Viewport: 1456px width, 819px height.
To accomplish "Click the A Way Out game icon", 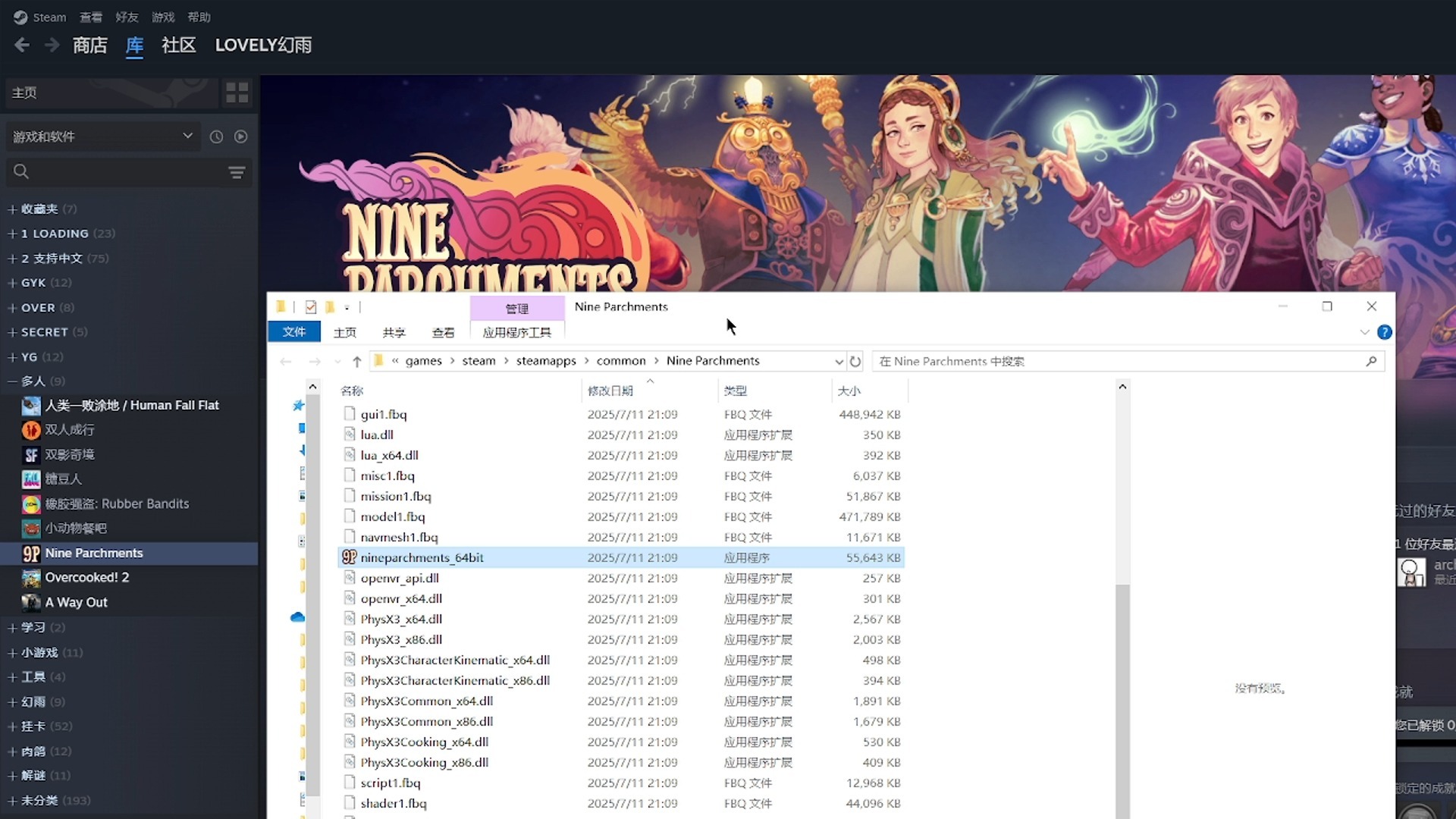I will coord(31,603).
